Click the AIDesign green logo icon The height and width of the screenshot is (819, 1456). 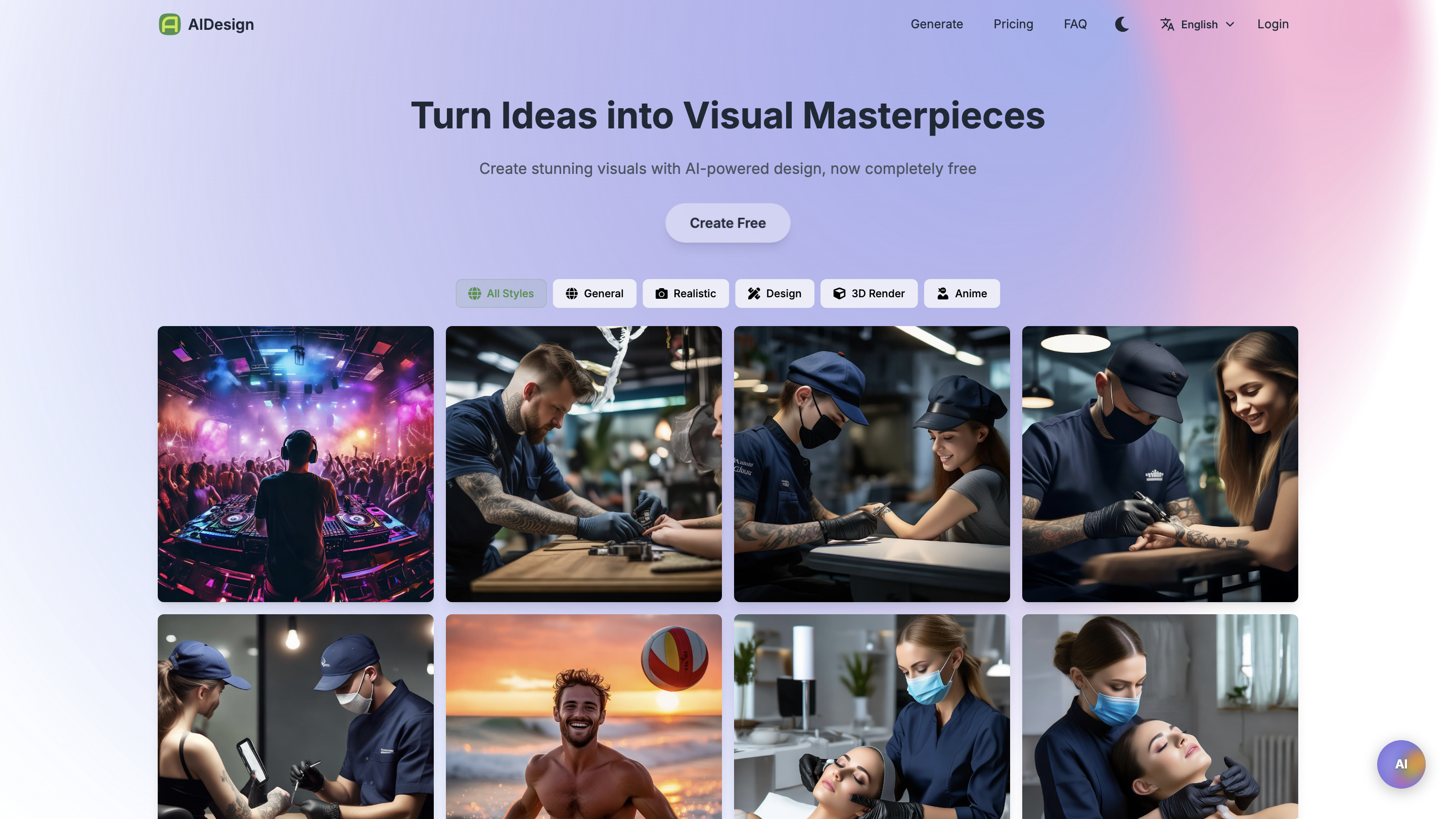(x=169, y=24)
